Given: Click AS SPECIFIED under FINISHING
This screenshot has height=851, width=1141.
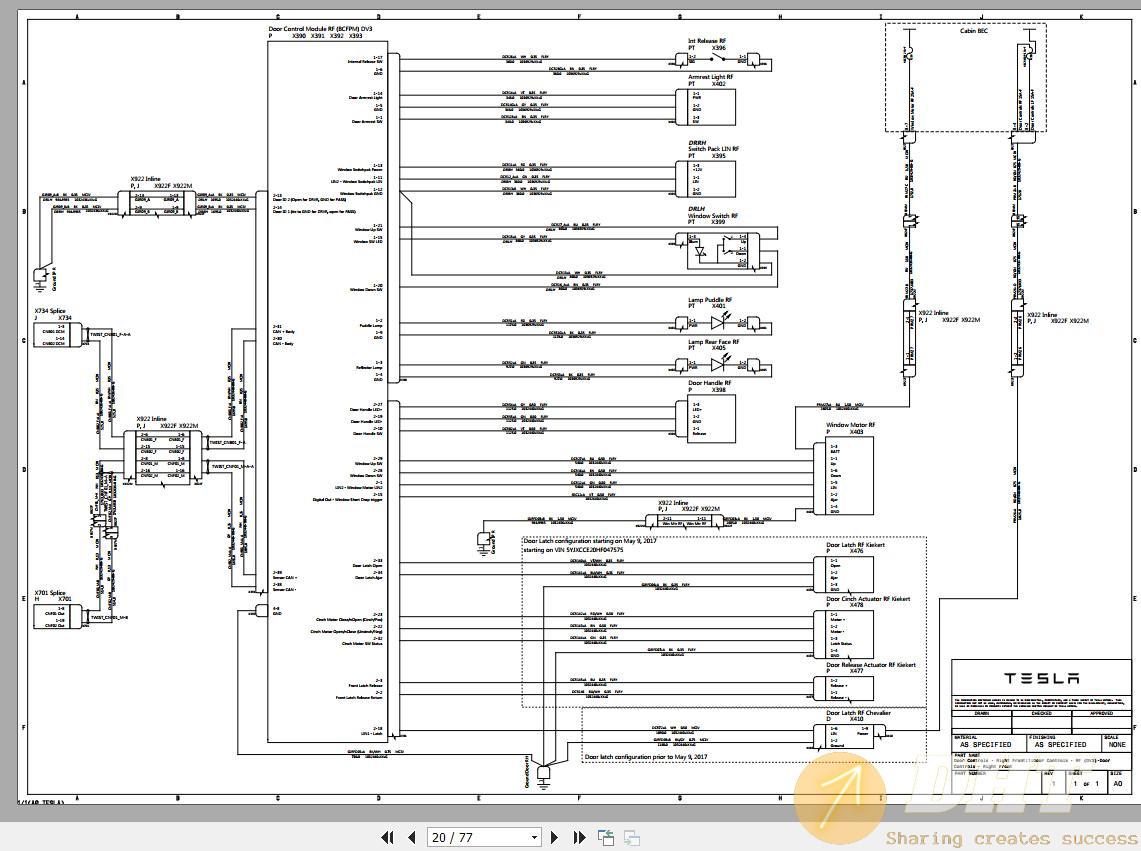Looking at the screenshot, I should pyautogui.click(x=1060, y=745).
